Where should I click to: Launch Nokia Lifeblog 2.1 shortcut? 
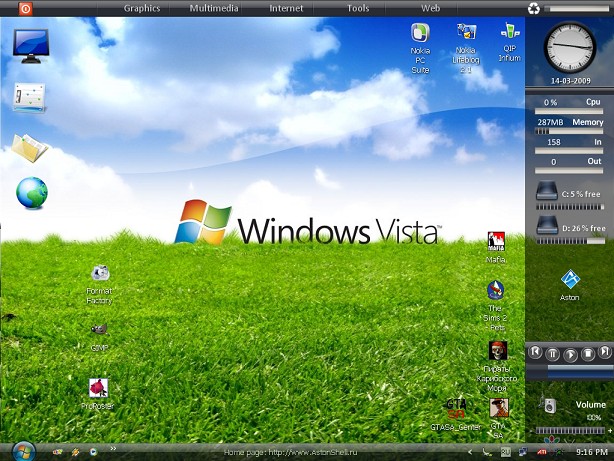point(466,48)
